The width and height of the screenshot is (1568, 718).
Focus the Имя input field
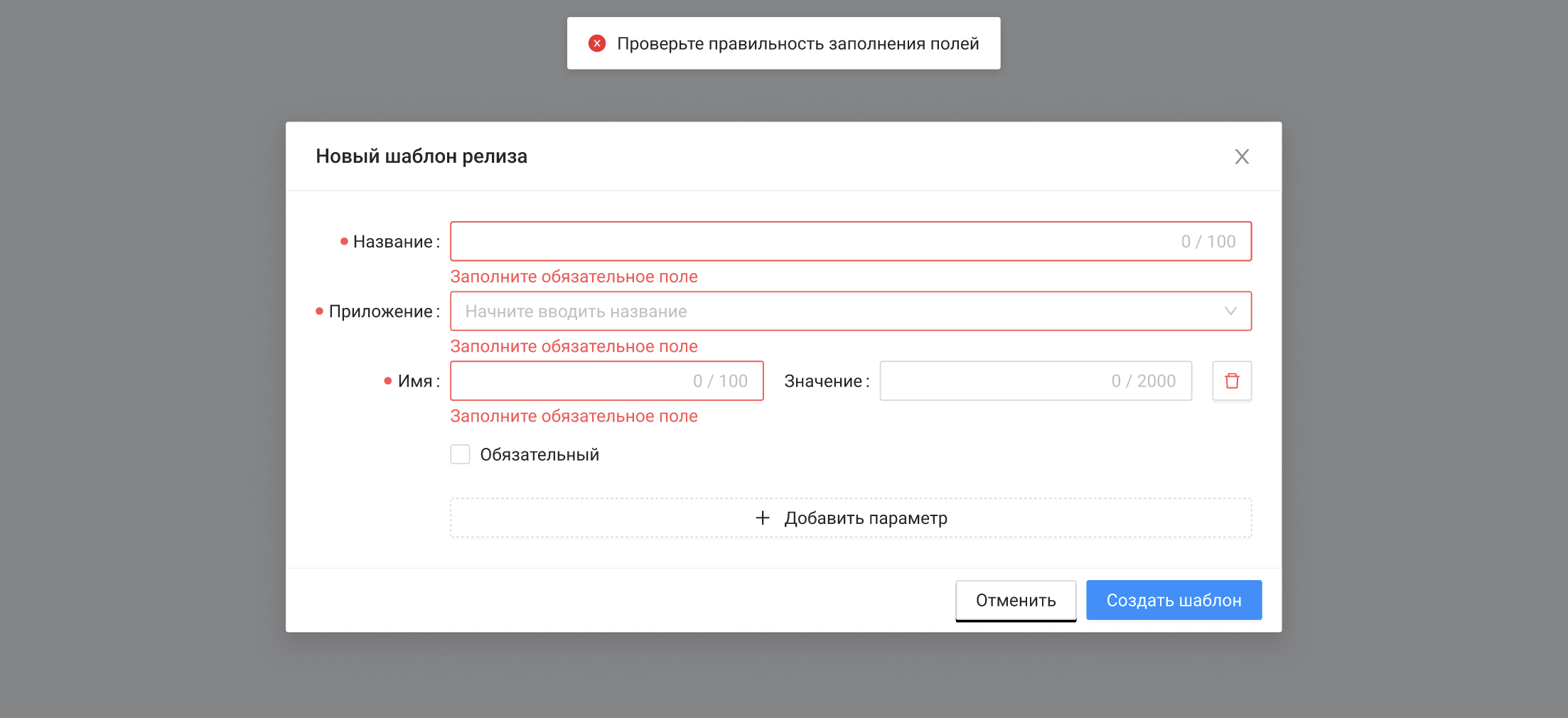569,381
